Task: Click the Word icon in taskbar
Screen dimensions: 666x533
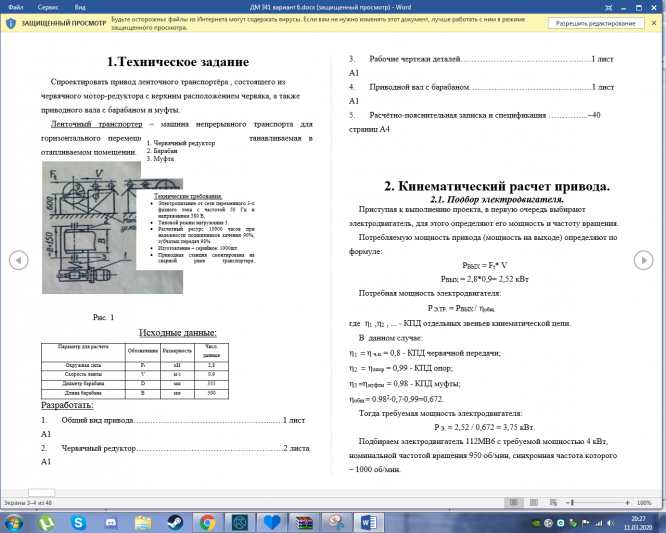Action: click(x=369, y=522)
